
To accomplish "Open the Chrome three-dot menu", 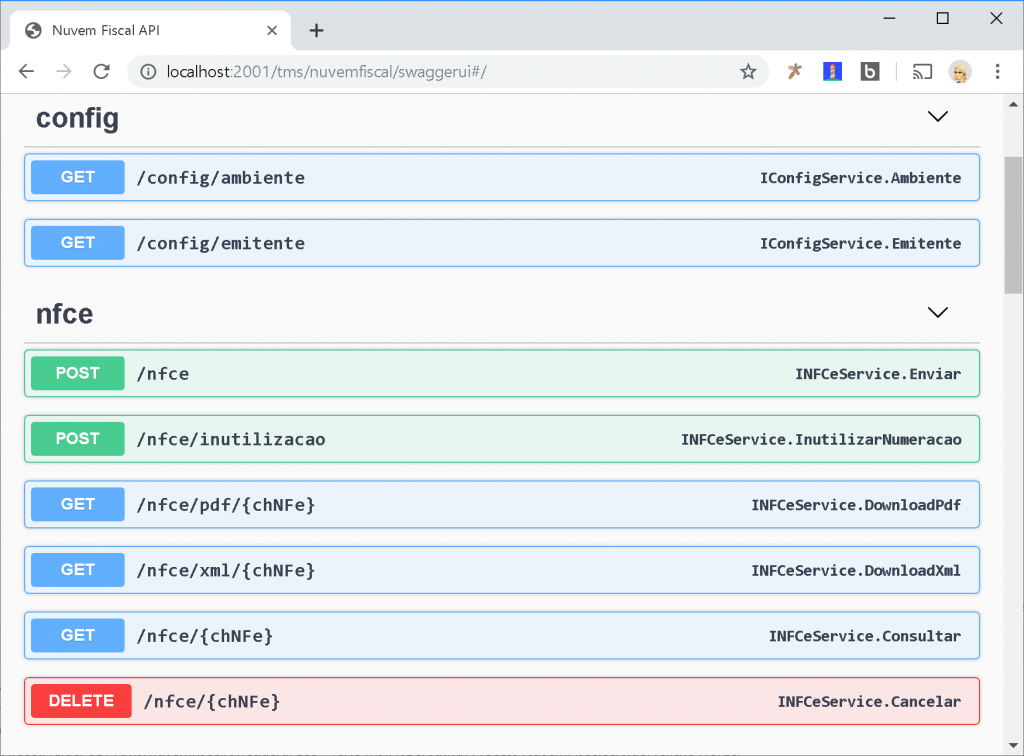I will tap(997, 71).
